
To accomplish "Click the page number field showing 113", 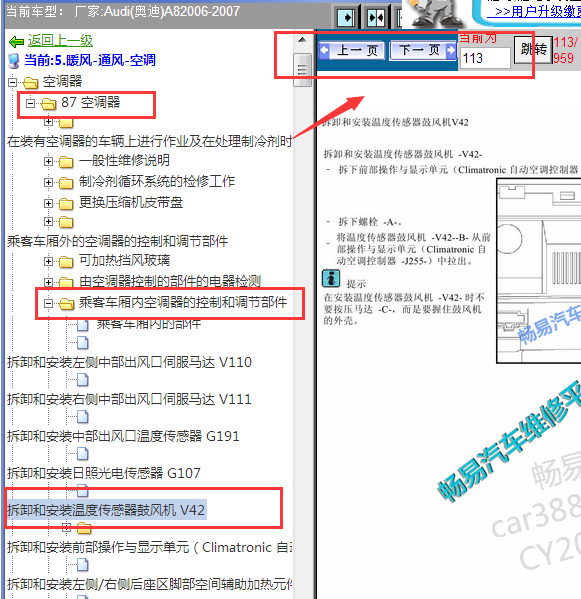I will (x=485, y=58).
